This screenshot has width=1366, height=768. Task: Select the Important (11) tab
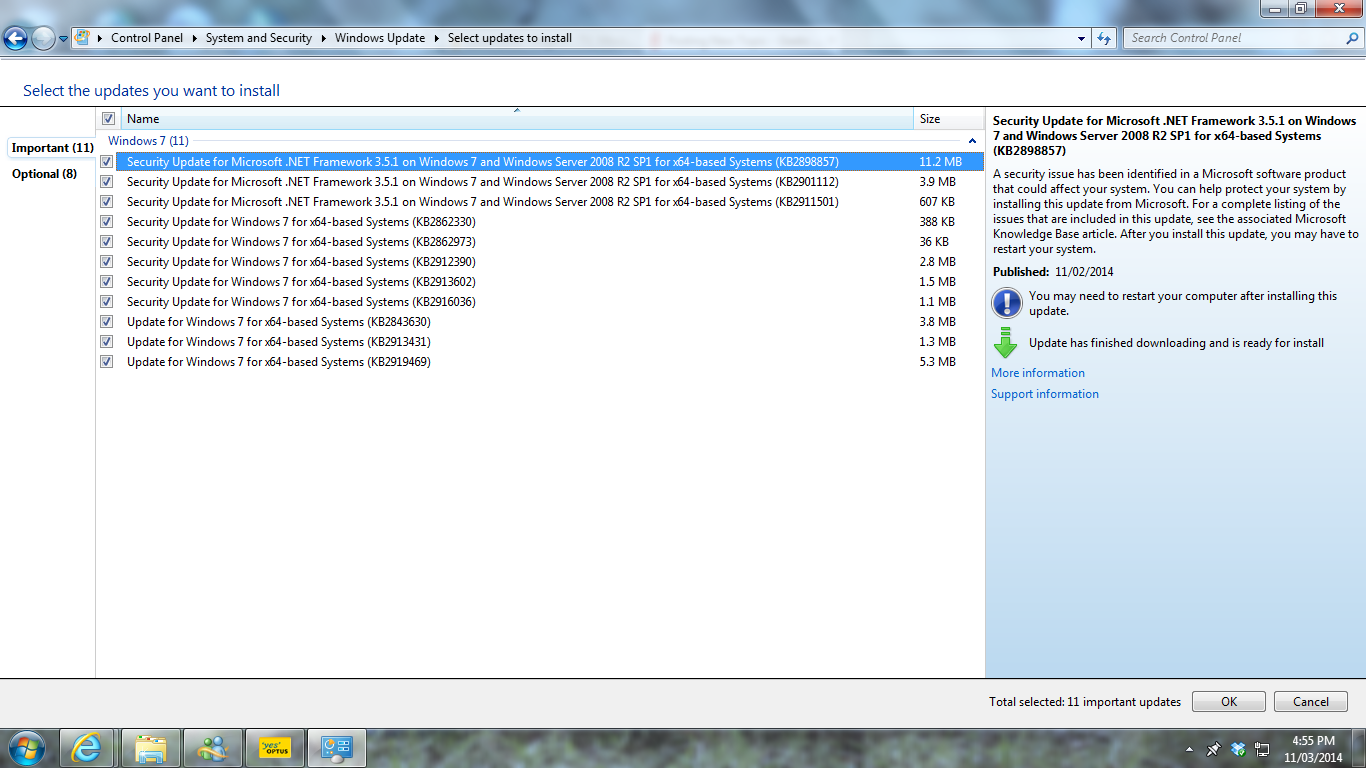52,148
